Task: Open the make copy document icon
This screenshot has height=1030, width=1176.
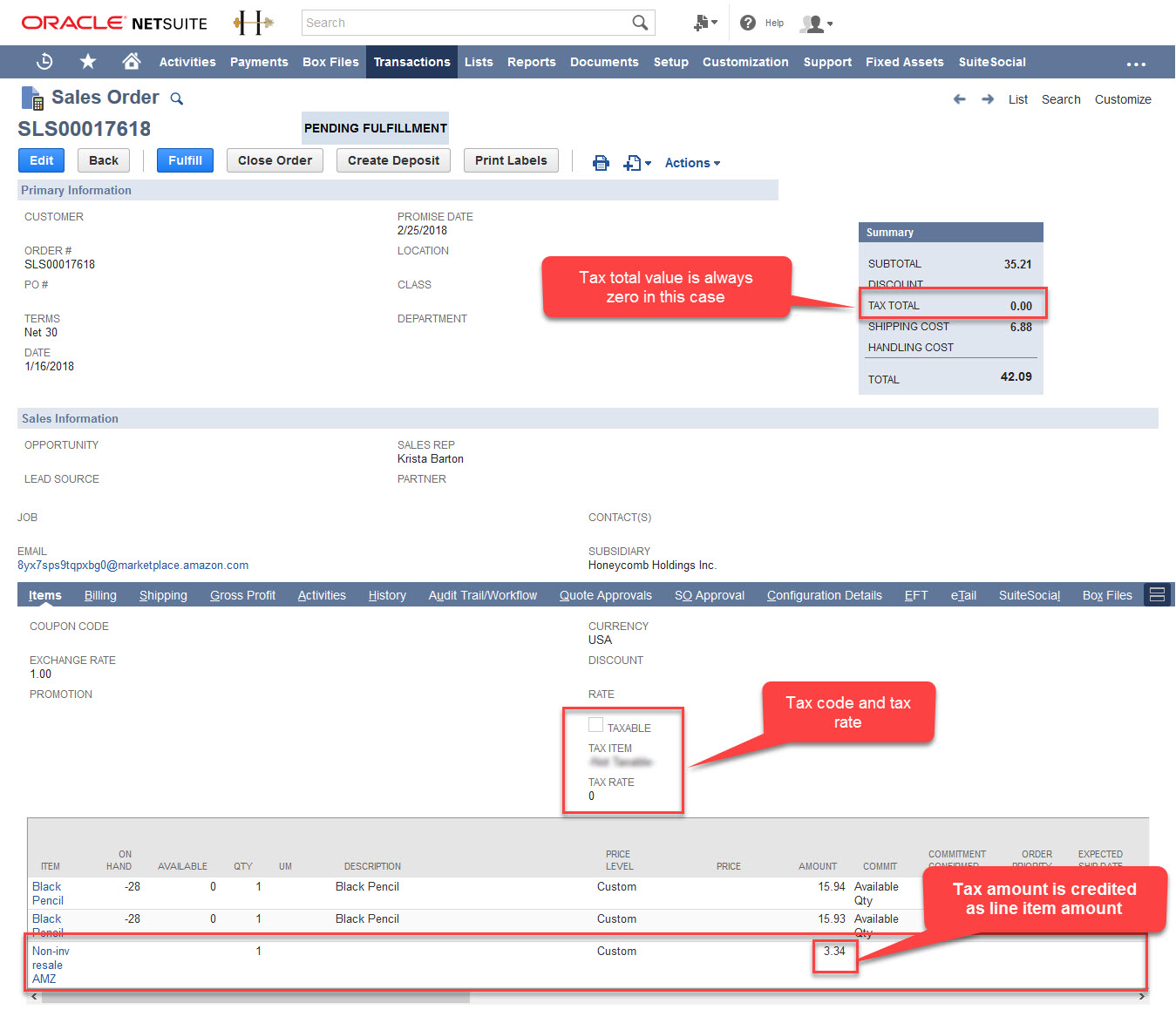Action: click(x=637, y=163)
